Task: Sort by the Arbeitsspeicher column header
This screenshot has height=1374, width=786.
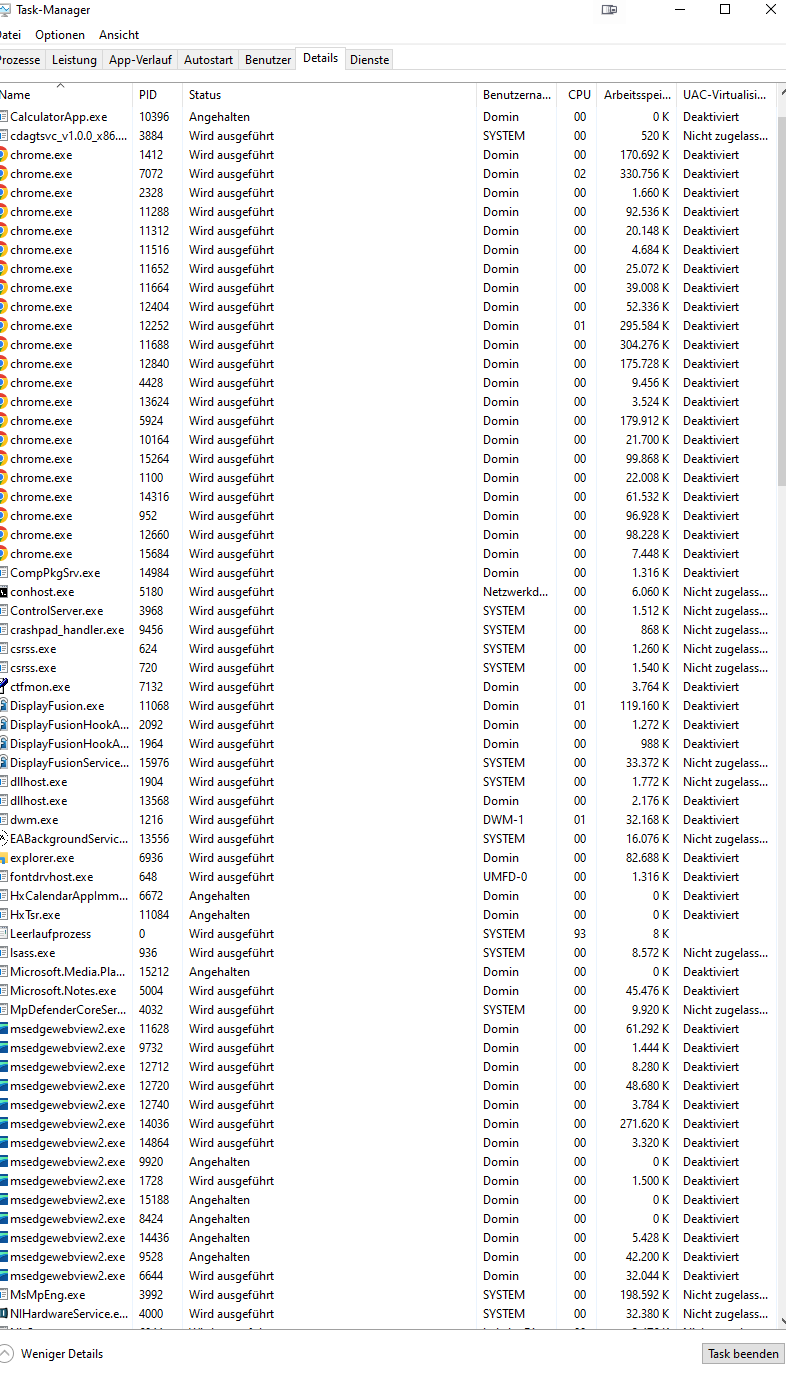Action: 637,95
